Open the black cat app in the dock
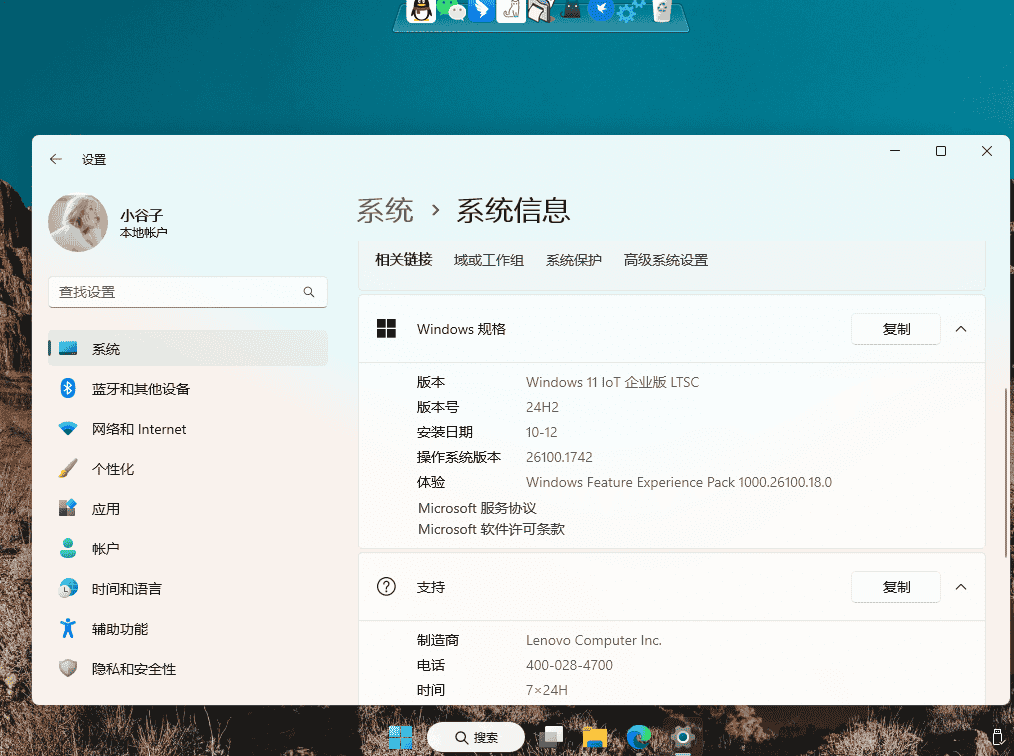The width and height of the screenshot is (1014, 756). (x=570, y=9)
